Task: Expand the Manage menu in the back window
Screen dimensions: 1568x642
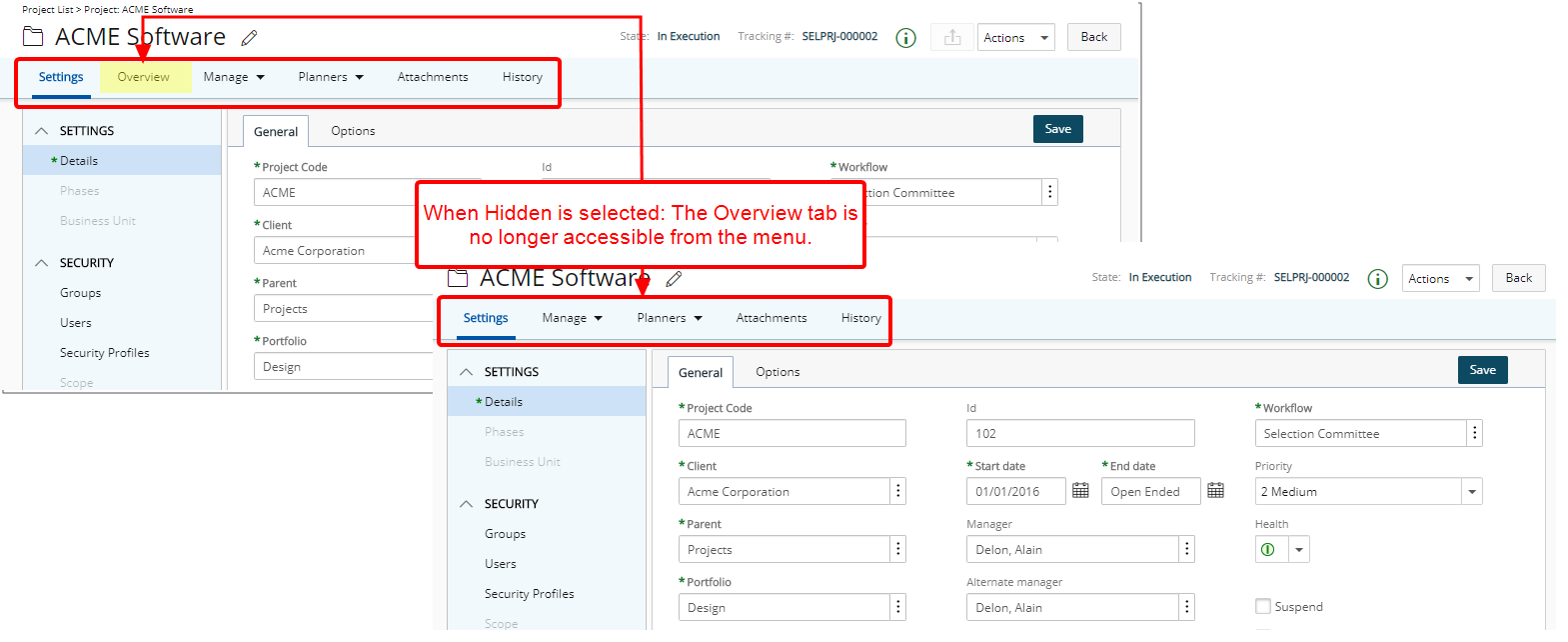Action: pyautogui.click(x=234, y=77)
